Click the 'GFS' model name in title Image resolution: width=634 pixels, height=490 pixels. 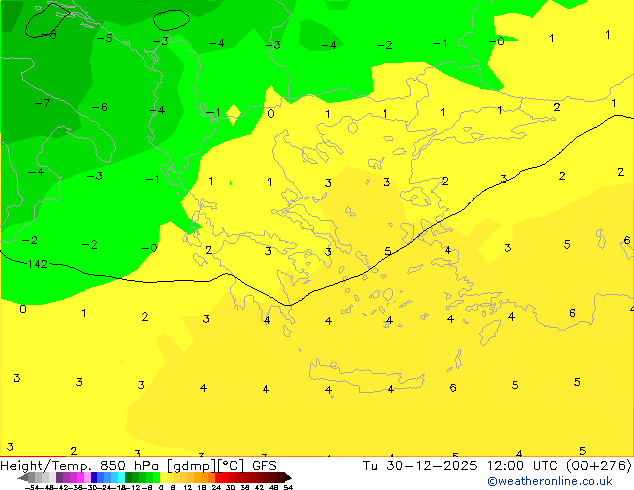(264, 466)
